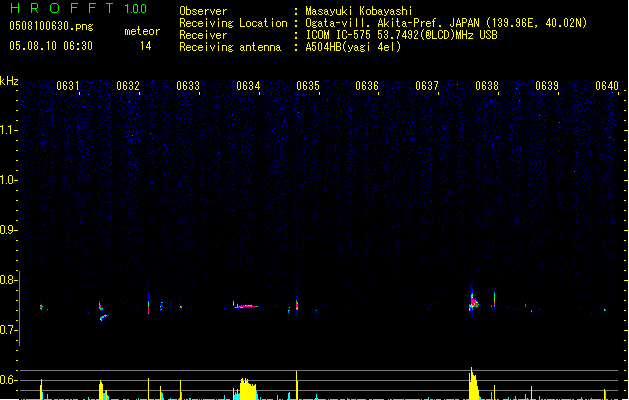The height and width of the screenshot is (400, 629).
Task: Click the 'Receiving Location' field label
Action: click(x=233, y=23)
